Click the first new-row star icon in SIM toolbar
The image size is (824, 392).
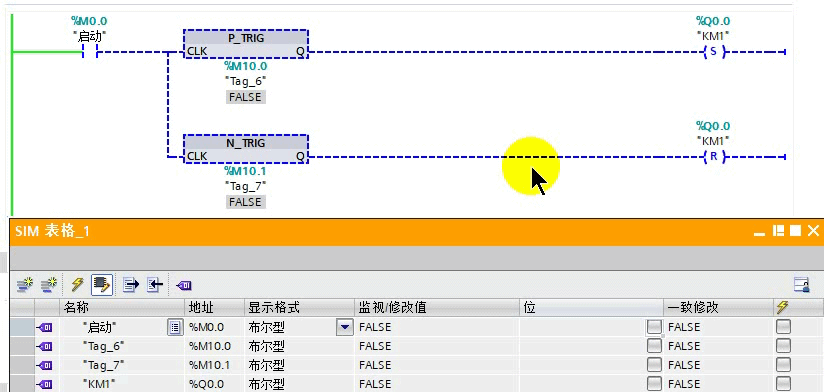coord(24,285)
